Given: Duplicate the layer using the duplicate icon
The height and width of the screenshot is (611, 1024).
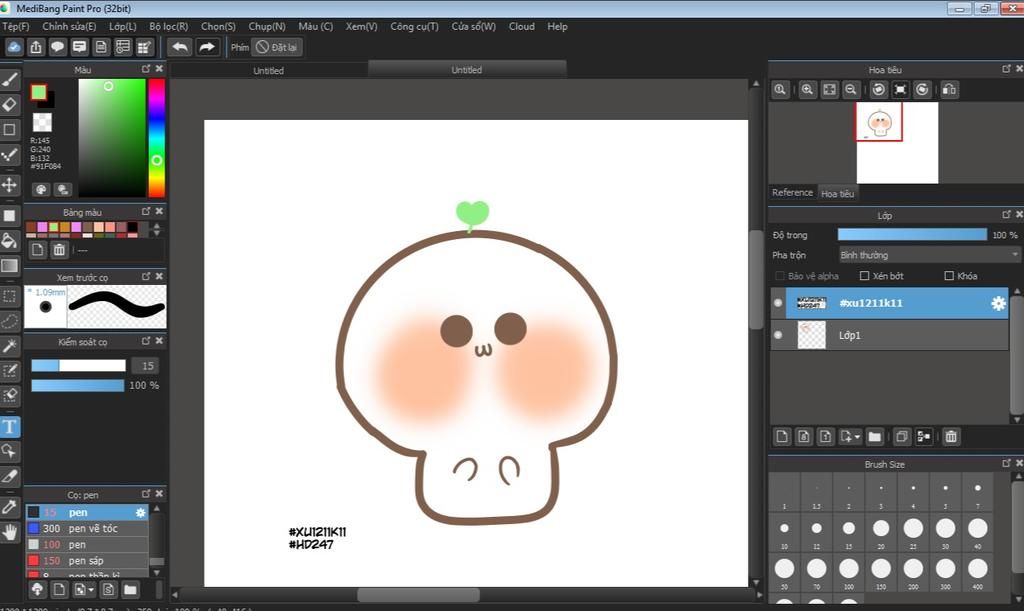Looking at the screenshot, I should (x=902, y=437).
